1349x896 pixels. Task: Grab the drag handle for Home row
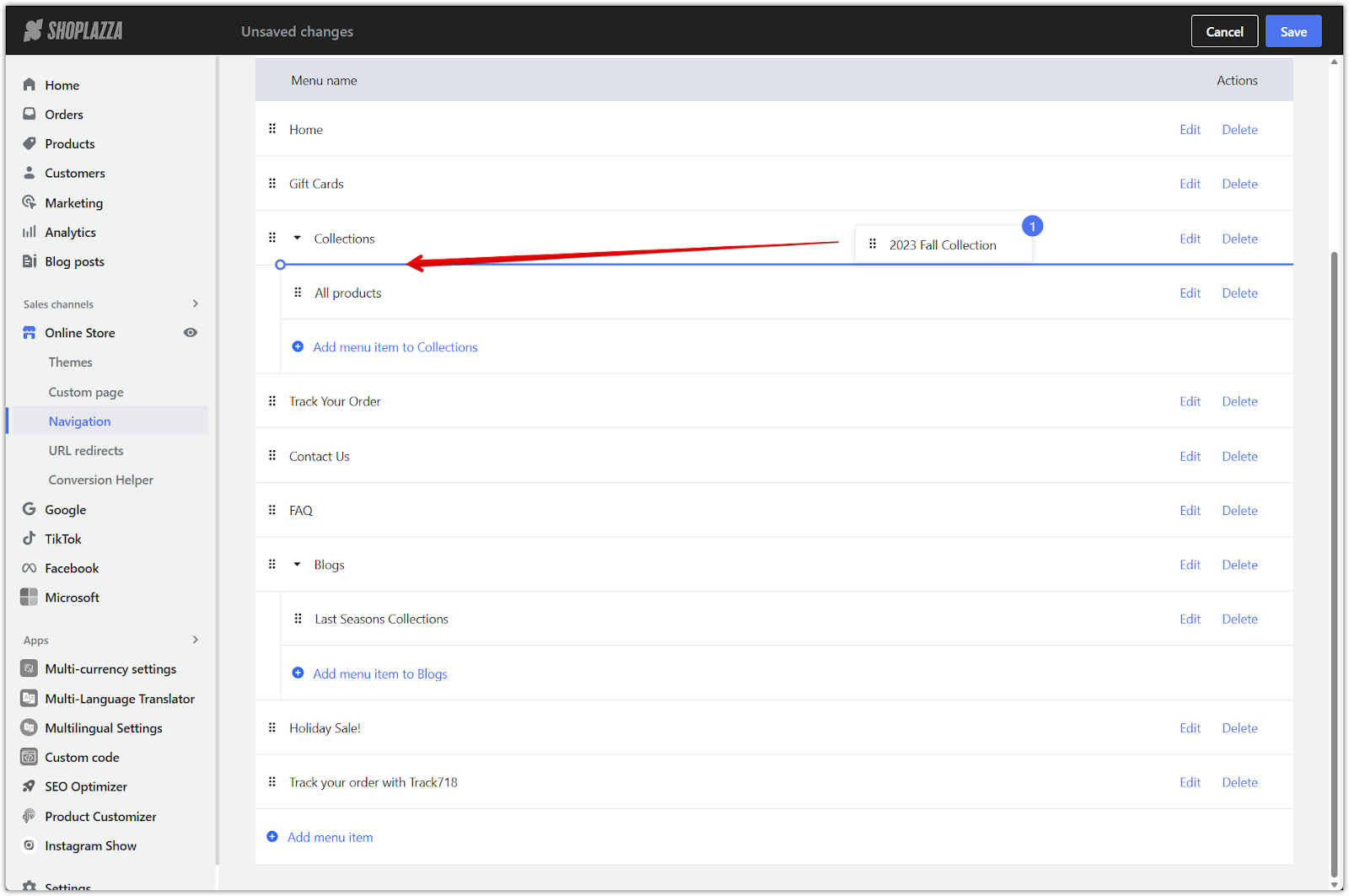coord(272,129)
